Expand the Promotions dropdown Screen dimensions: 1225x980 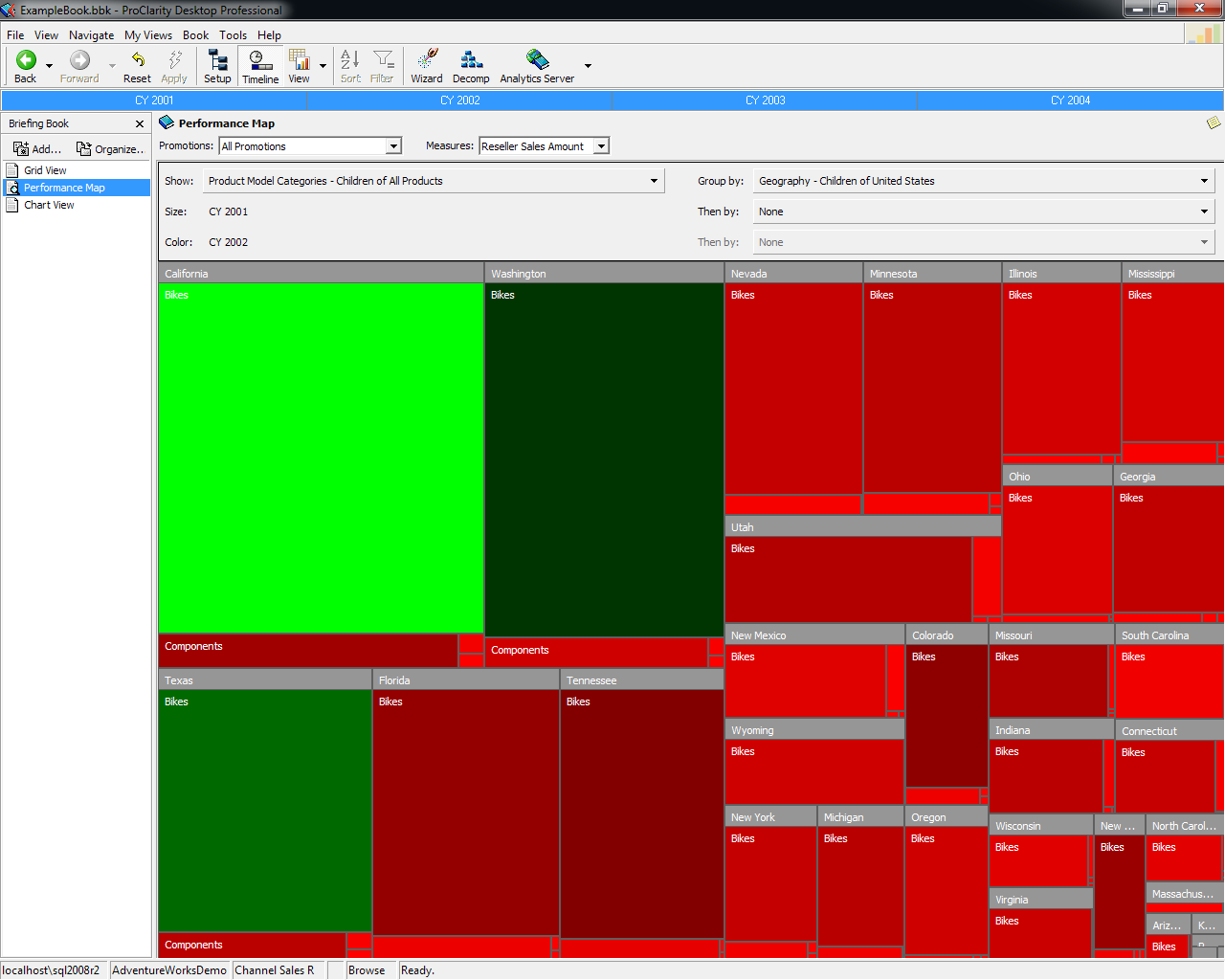(393, 146)
